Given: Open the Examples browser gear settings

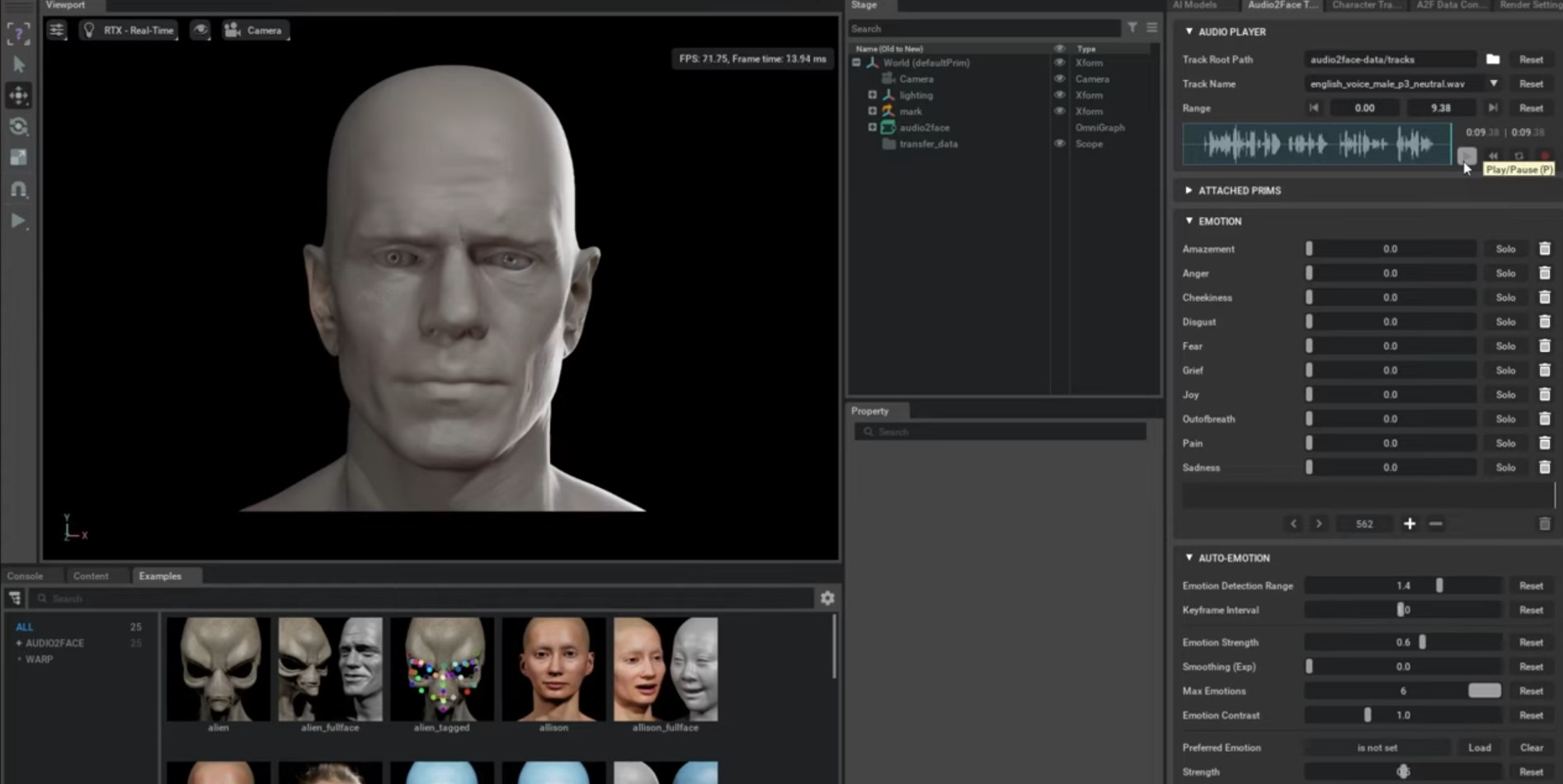Looking at the screenshot, I should (x=827, y=599).
